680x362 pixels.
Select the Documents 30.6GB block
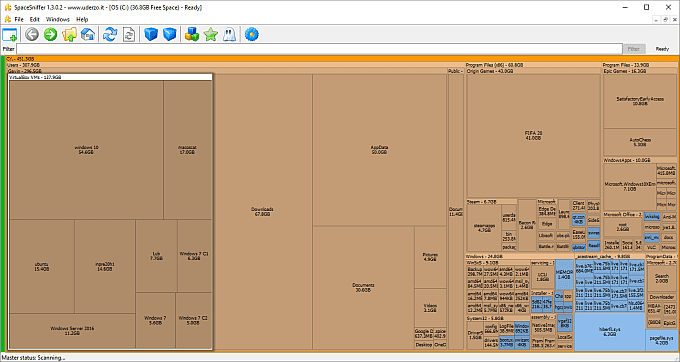click(x=363, y=287)
